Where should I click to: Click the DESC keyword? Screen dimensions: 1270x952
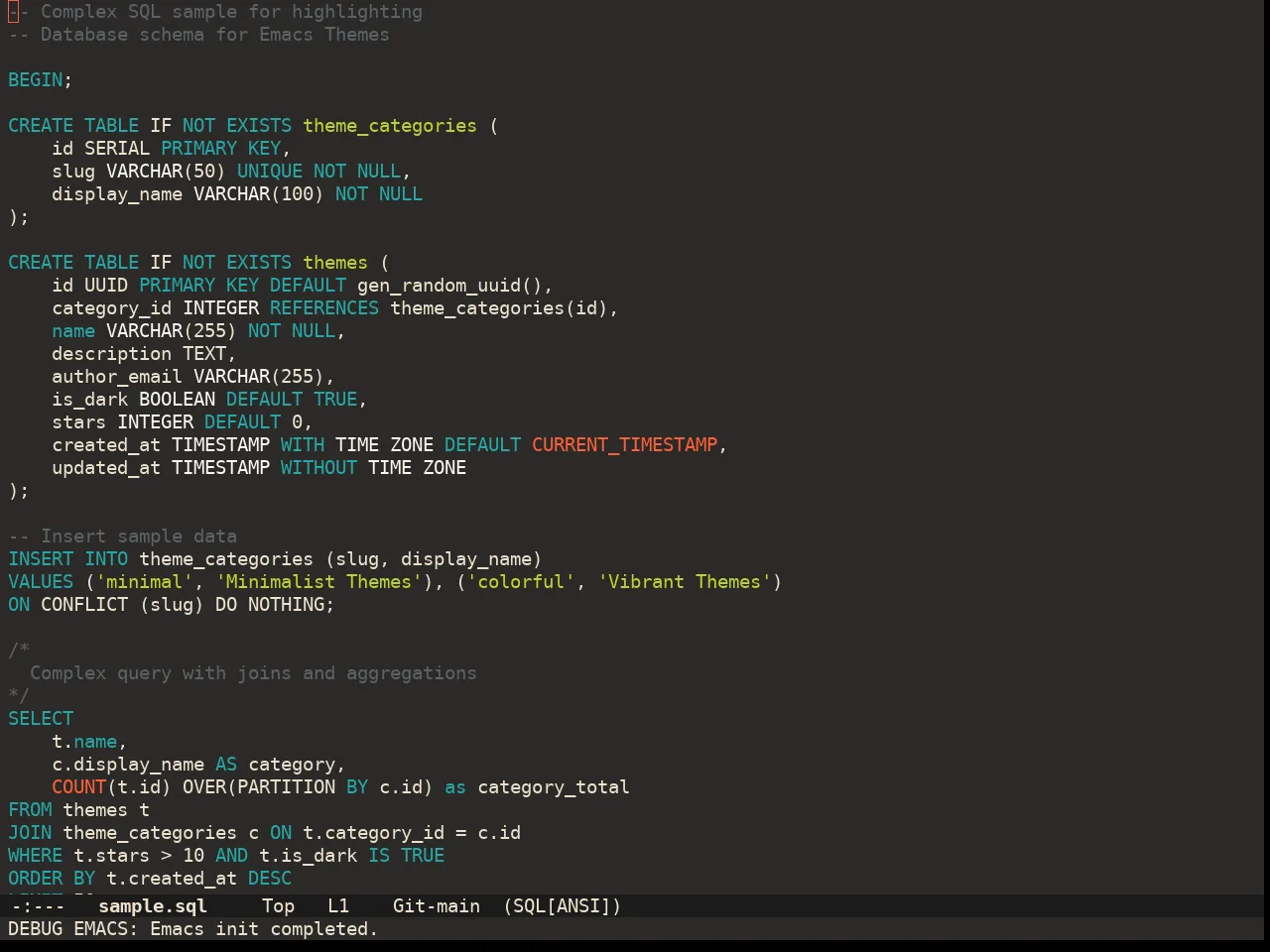pos(270,879)
